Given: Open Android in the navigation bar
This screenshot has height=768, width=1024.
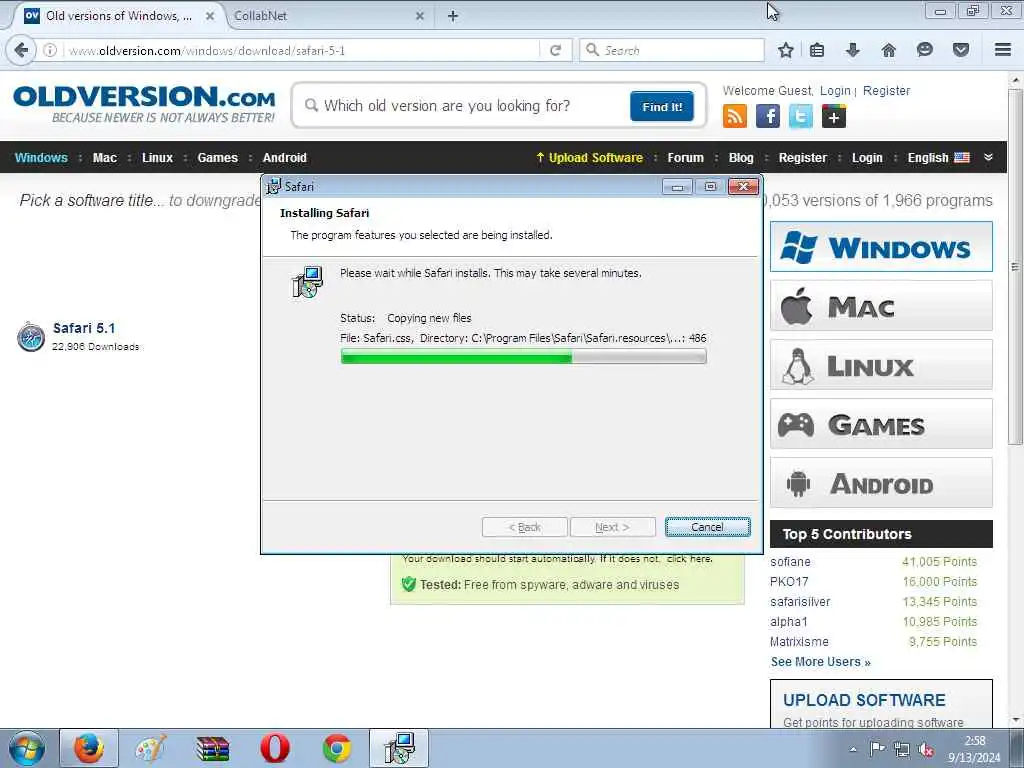Looking at the screenshot, I should point(285,157).
